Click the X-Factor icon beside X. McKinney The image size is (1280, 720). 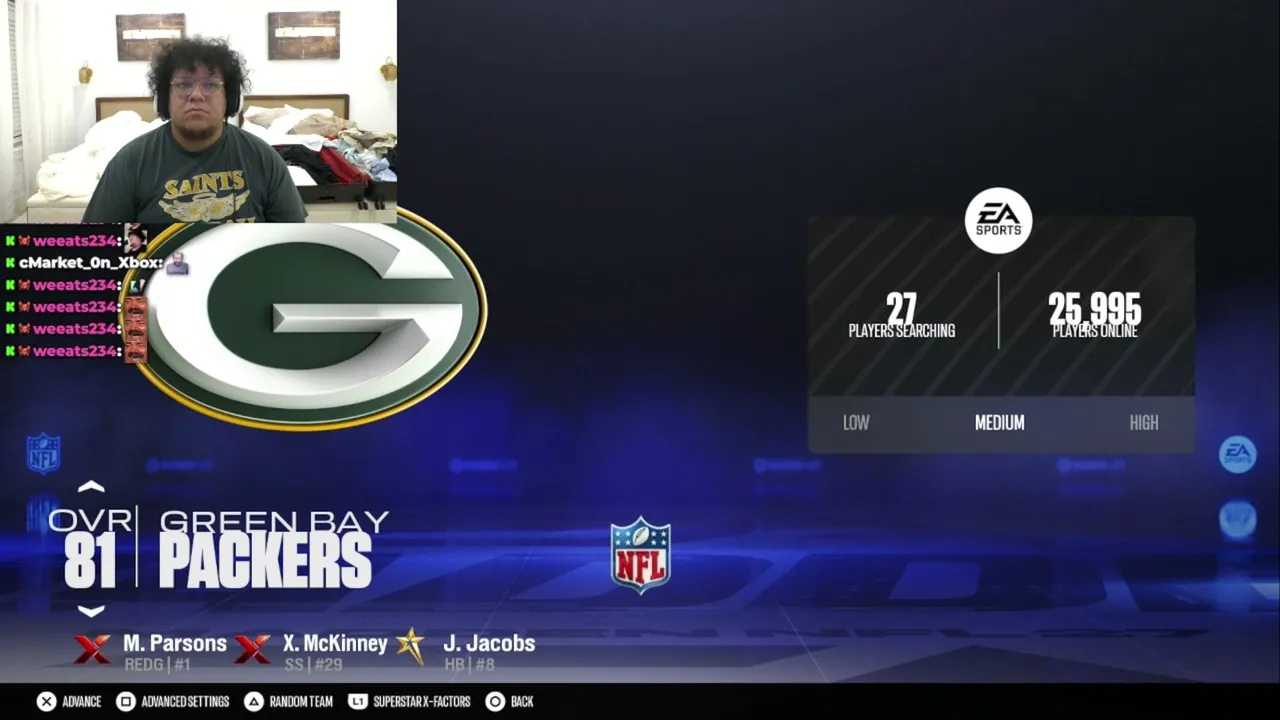[252, 650]
